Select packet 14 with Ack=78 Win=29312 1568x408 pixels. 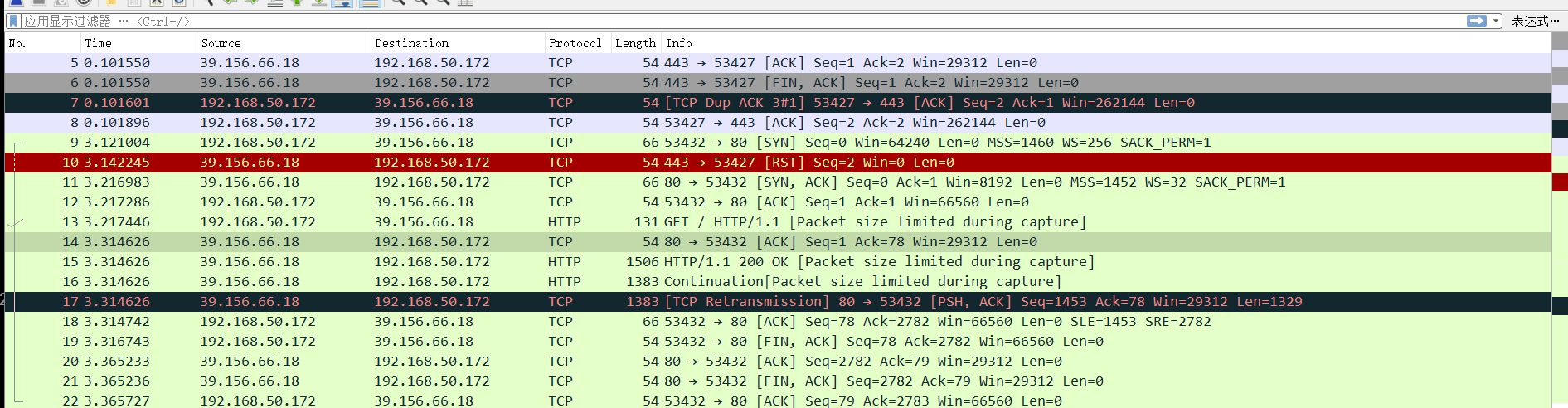[x=778, y=242]
